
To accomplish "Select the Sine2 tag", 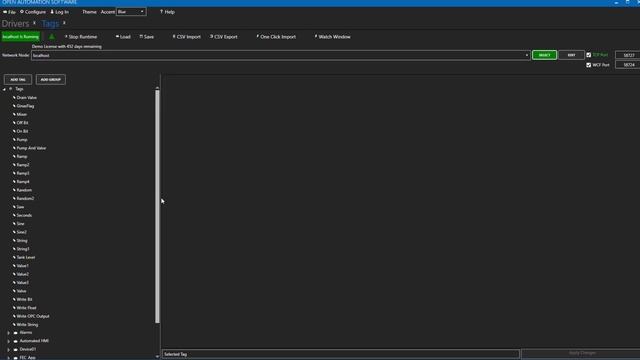I will click(x=22, y=232).
